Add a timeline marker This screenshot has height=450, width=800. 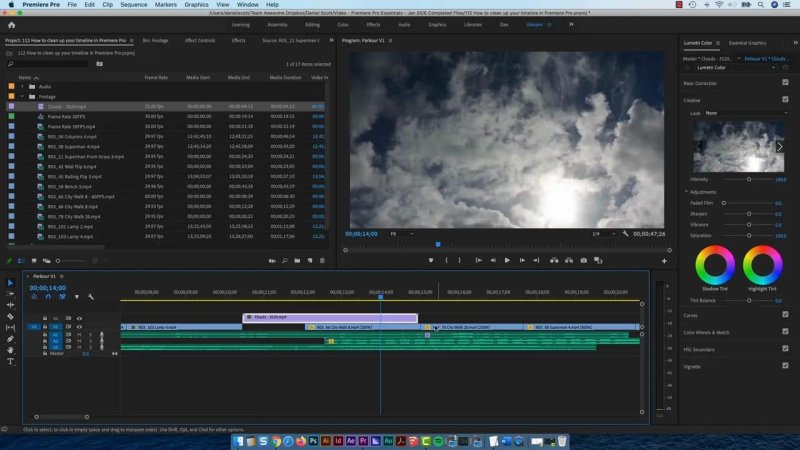77,296
